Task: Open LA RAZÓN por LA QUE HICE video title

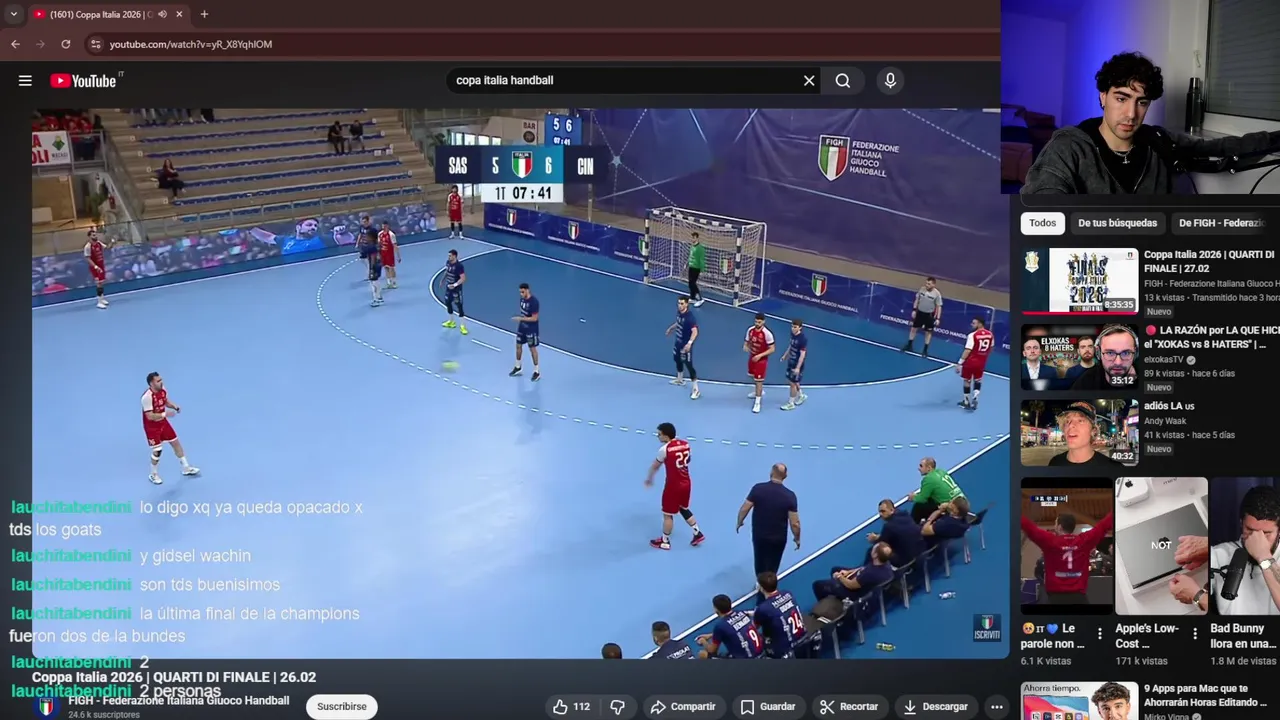Action: point(1211,337)
